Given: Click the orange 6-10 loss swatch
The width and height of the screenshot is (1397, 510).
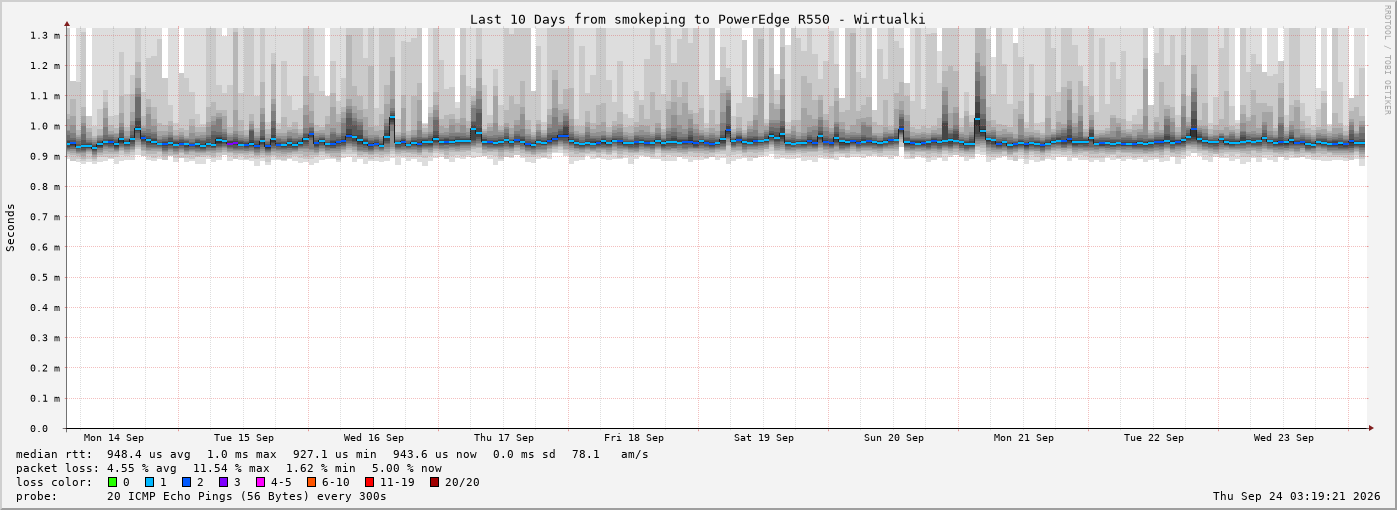Looking at the screenshot, I should coord(311,482).
